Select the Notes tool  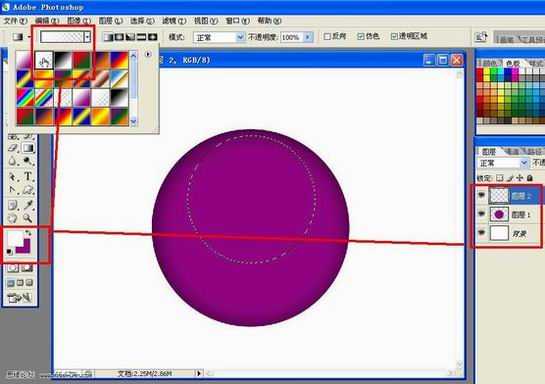point(13,205)
